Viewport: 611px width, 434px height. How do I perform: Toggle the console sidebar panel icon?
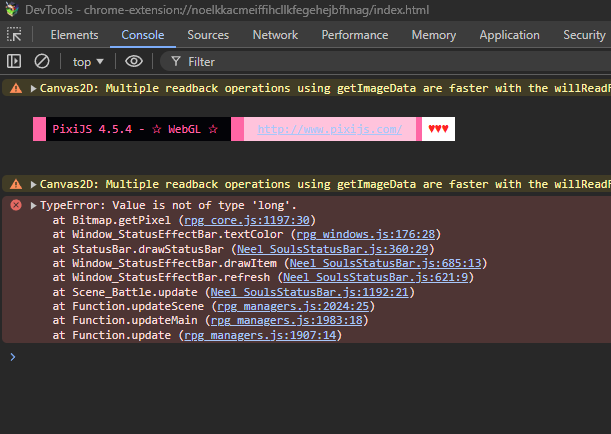(14, 61)
